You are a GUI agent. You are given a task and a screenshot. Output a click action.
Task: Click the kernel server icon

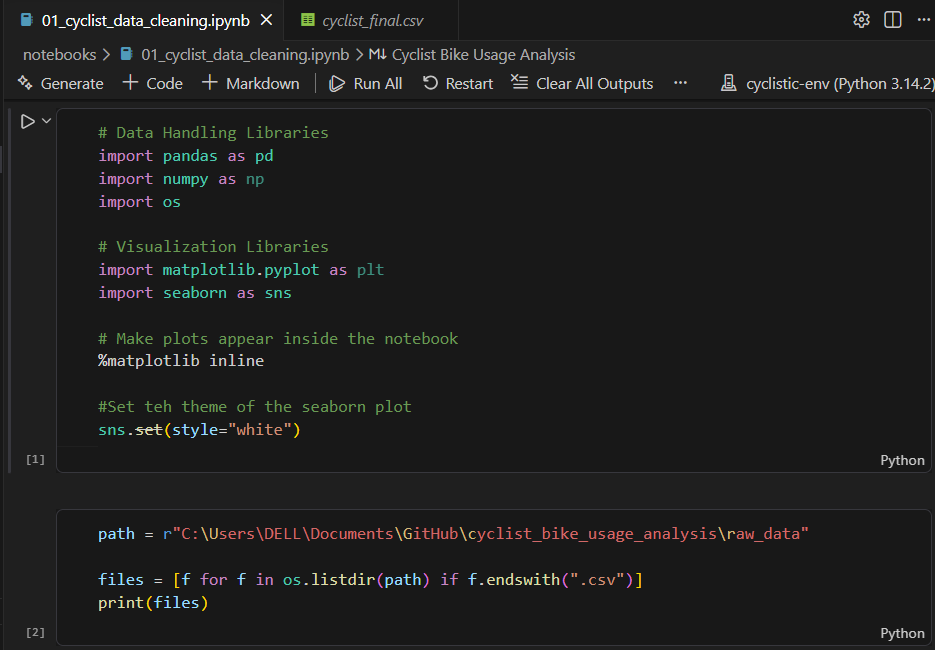[x=728, y=83]
